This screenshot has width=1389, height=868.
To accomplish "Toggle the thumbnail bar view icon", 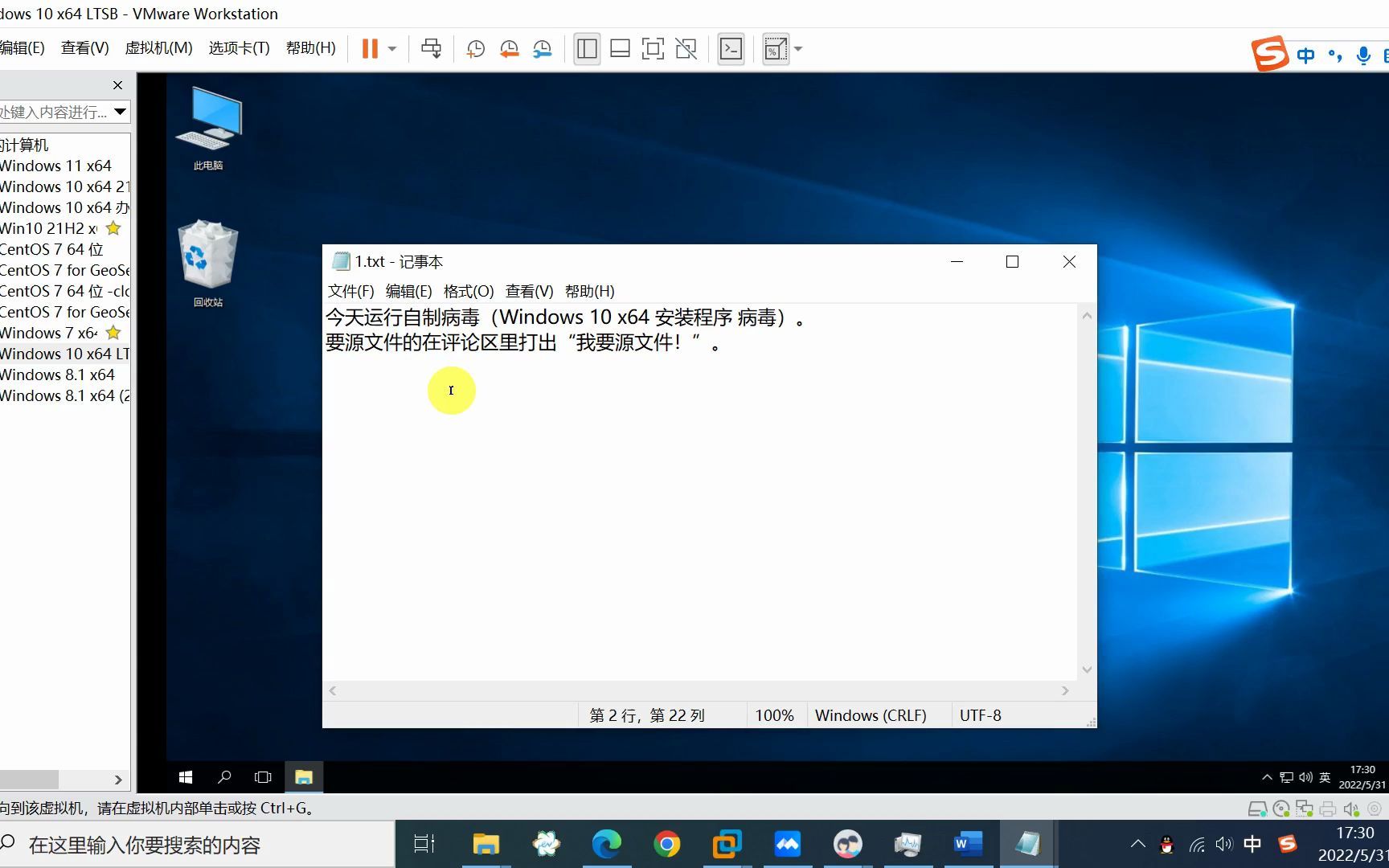I will pyautogui.click(x=620, y=49).
